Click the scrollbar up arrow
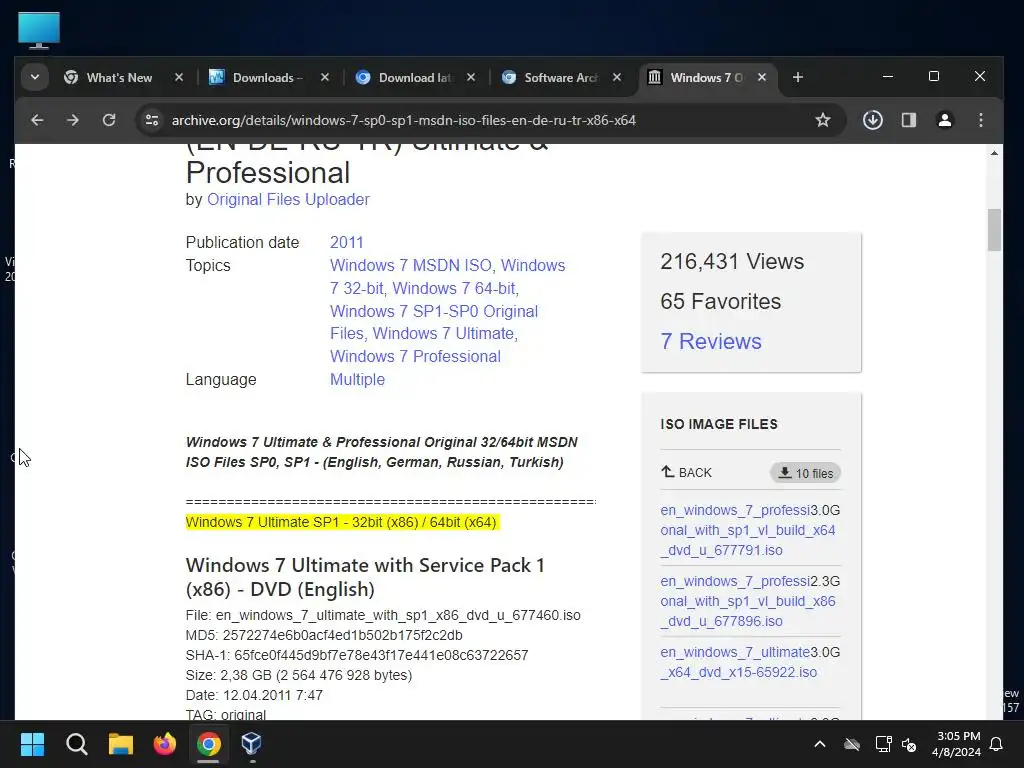 (x=994, y=153)
